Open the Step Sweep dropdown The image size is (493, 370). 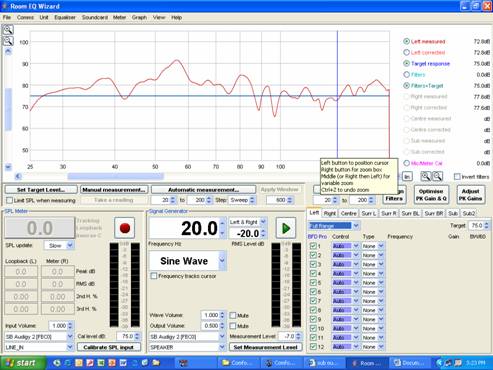pyautogui.click(x=252, y=200)
